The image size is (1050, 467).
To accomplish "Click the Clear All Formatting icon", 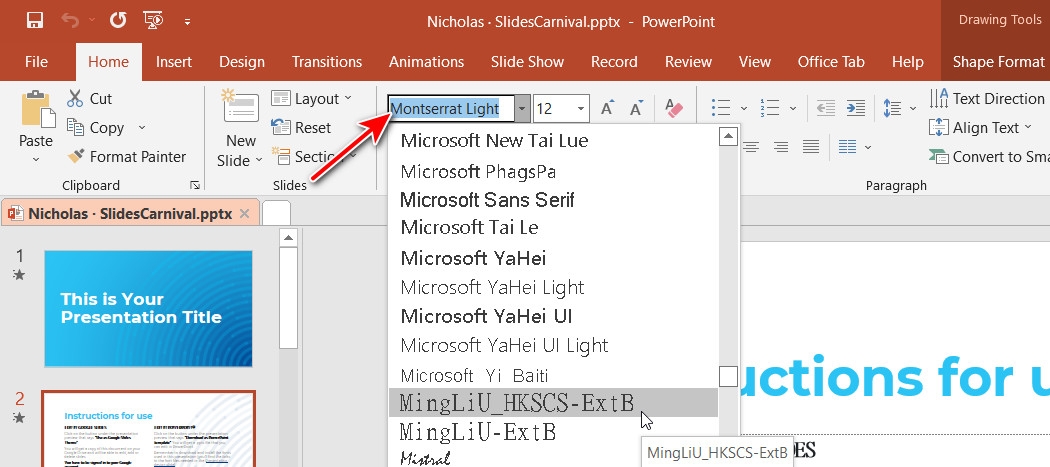I will point(674,108).
